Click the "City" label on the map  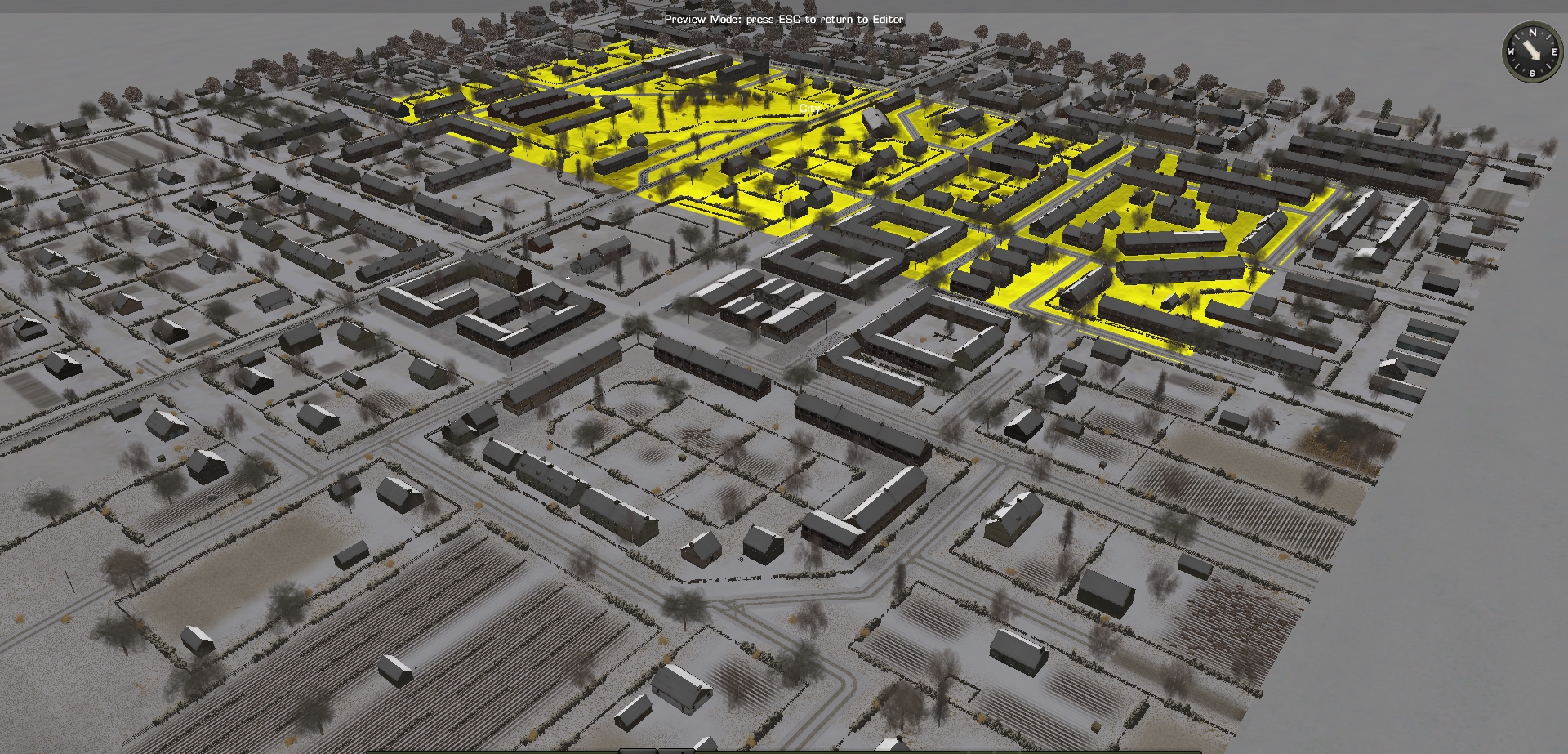809,108
